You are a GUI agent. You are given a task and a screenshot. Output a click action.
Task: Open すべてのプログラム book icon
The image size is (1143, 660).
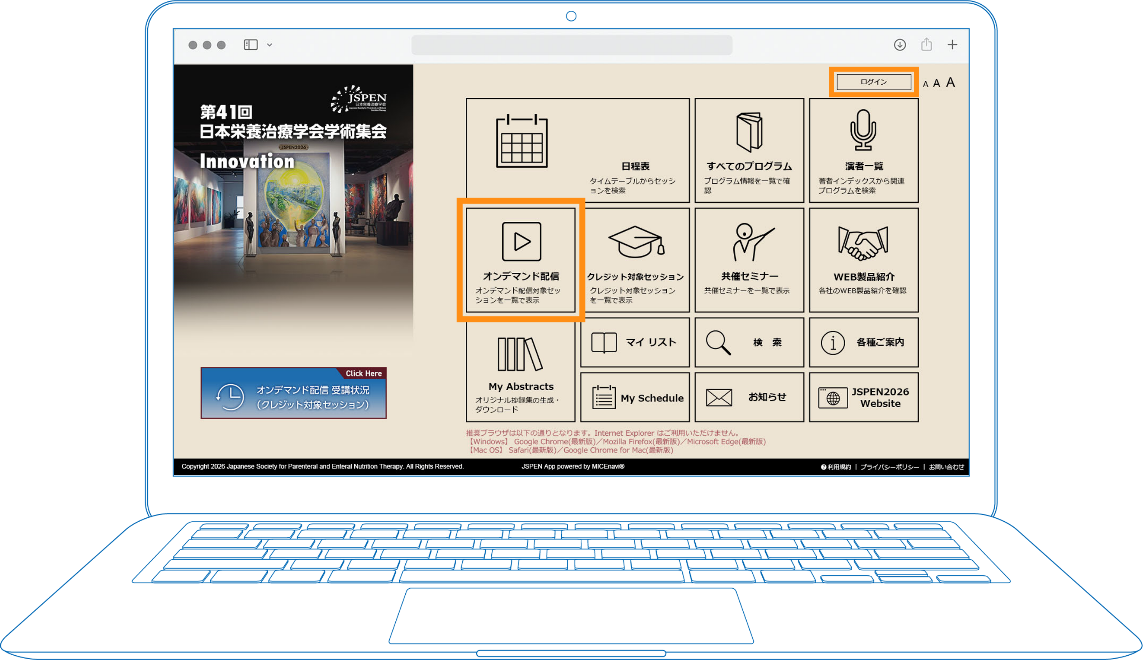click(x=749, y=132)
